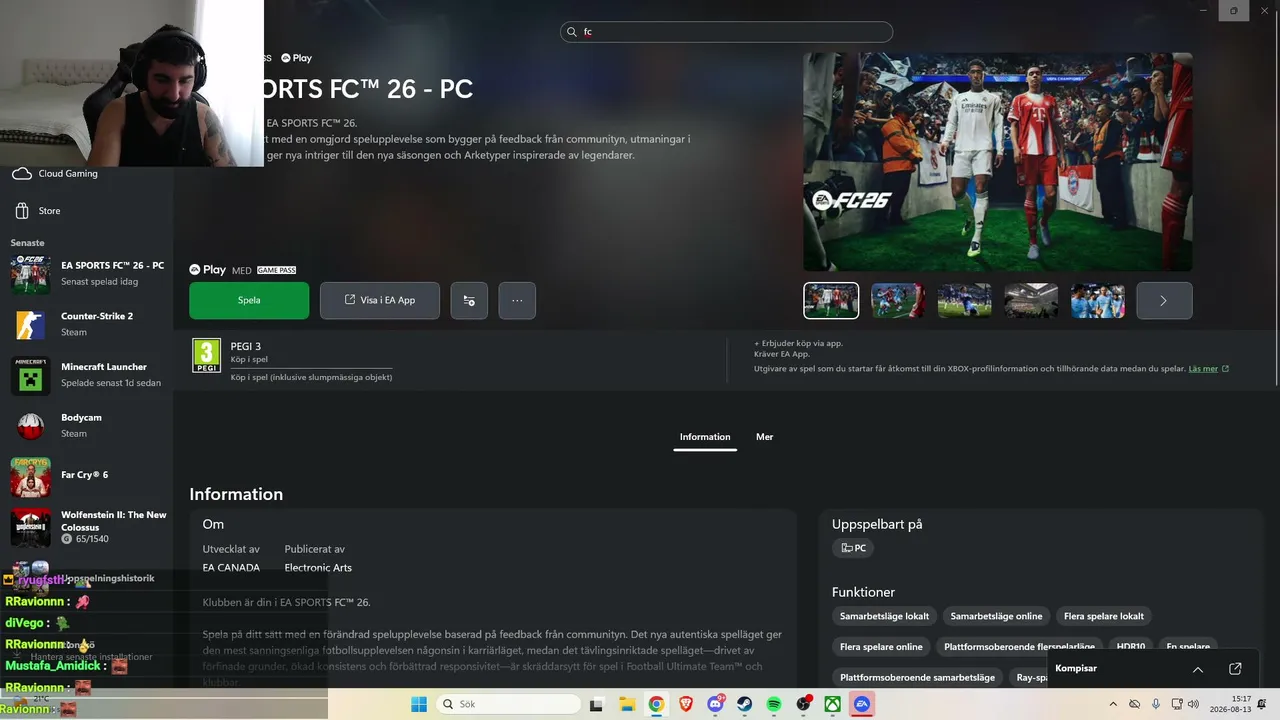Open File Explorer from the taskbar
Viewport: 1280px width, 720px height.
pos(626,704)
